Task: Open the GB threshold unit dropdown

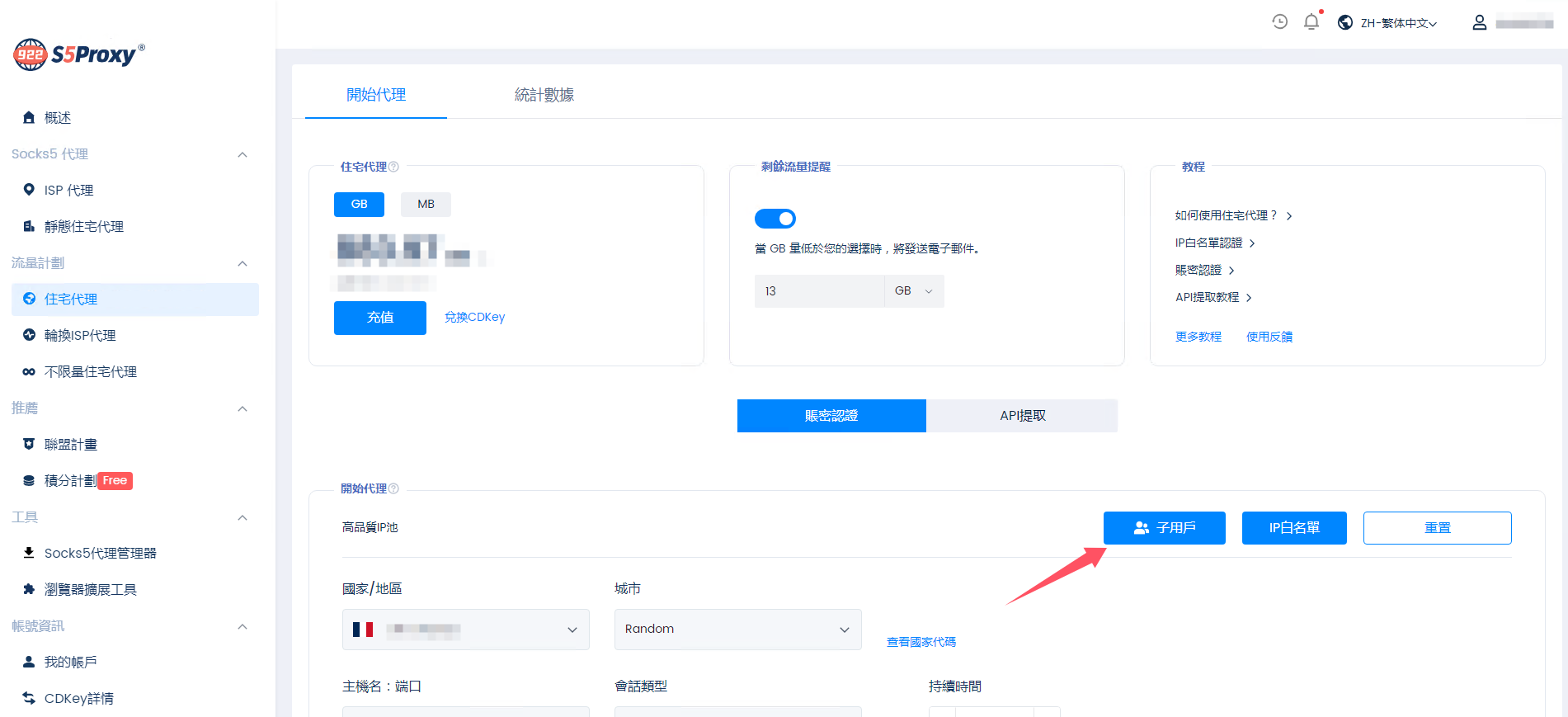Action: 914,291
